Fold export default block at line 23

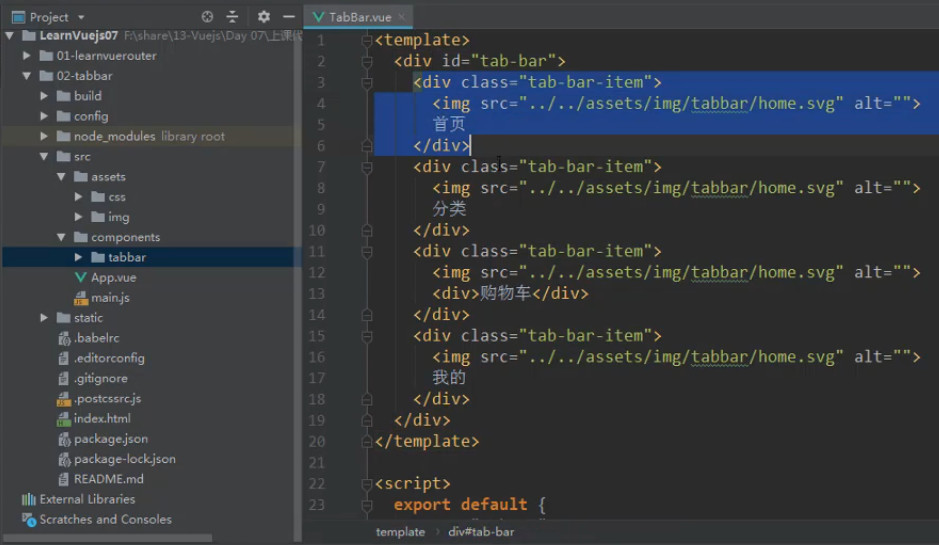(367, 505)
